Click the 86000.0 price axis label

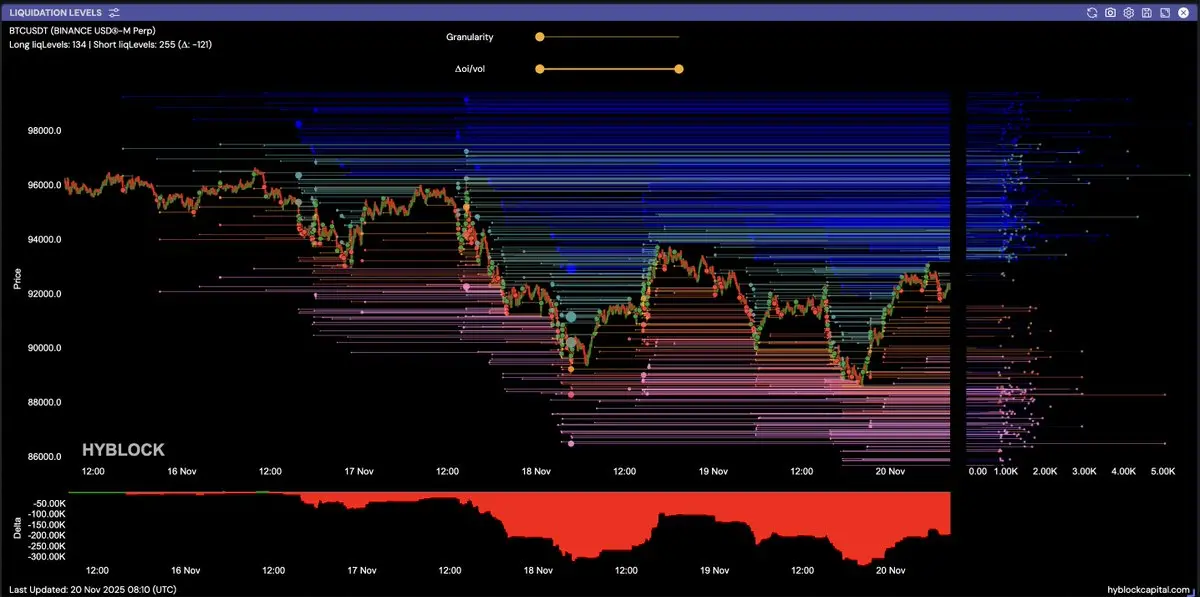pos(44,457)
